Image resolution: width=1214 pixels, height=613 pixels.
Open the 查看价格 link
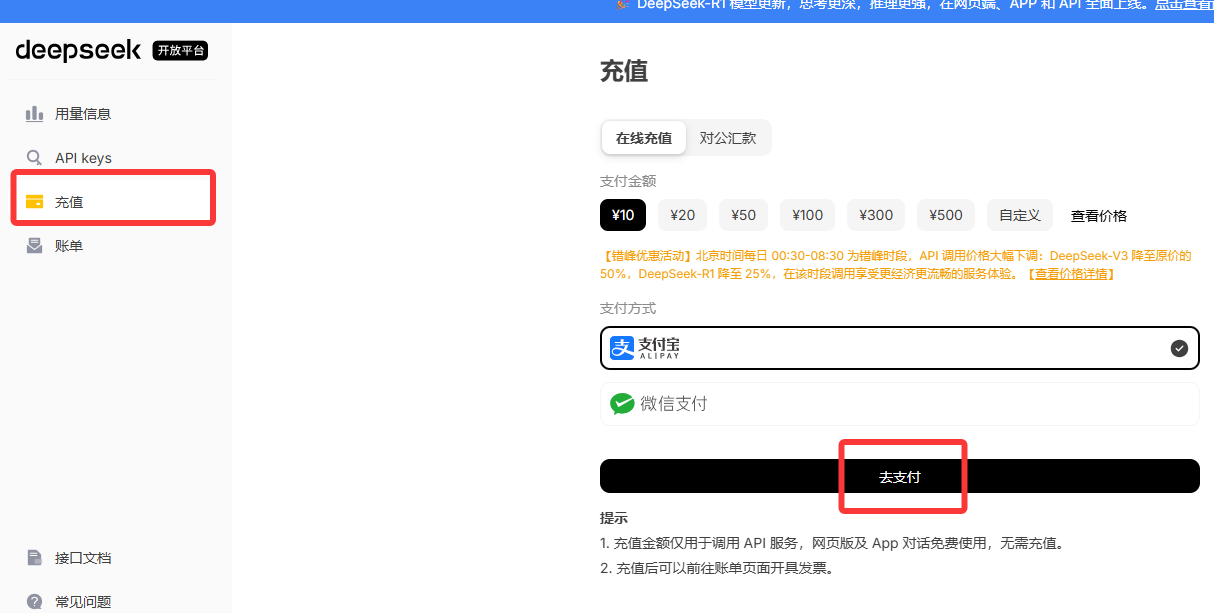point(1099,216)
